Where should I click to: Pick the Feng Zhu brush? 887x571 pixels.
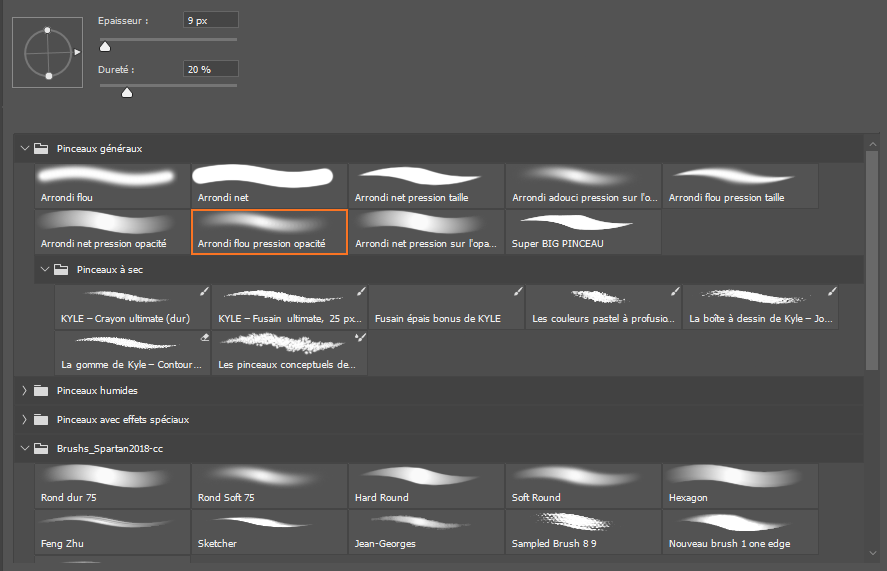[x=112, y=531]
